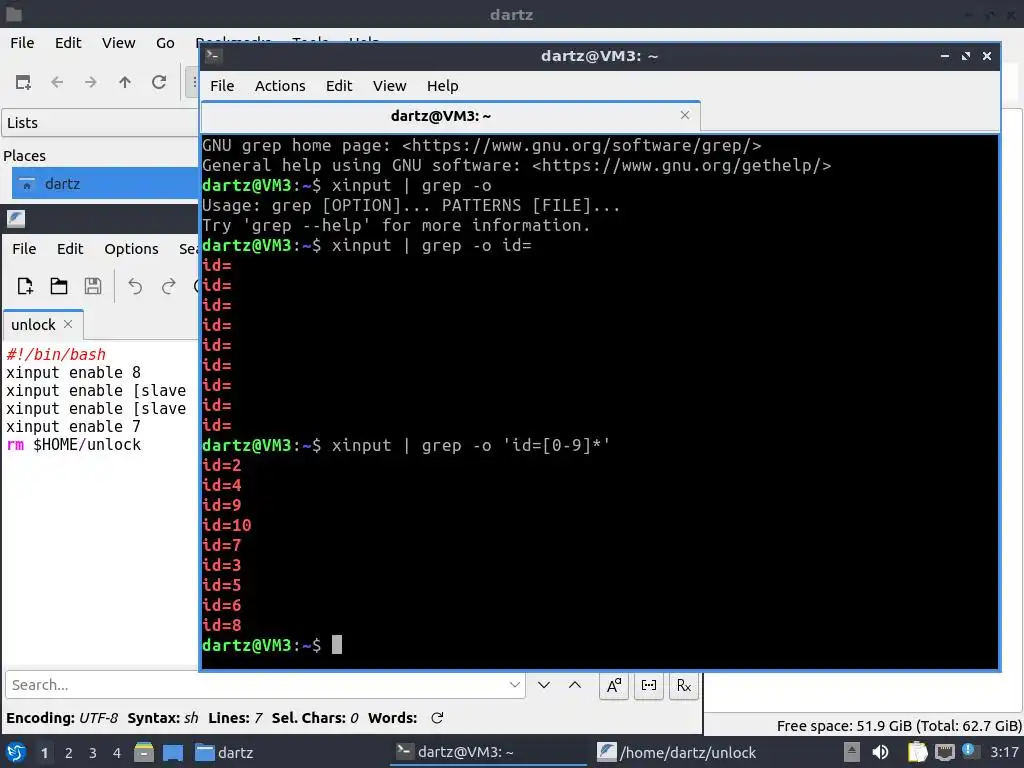Create a new document in the text editor
Viewport: 1024px width, 768px height.
(x=25, y=286)
